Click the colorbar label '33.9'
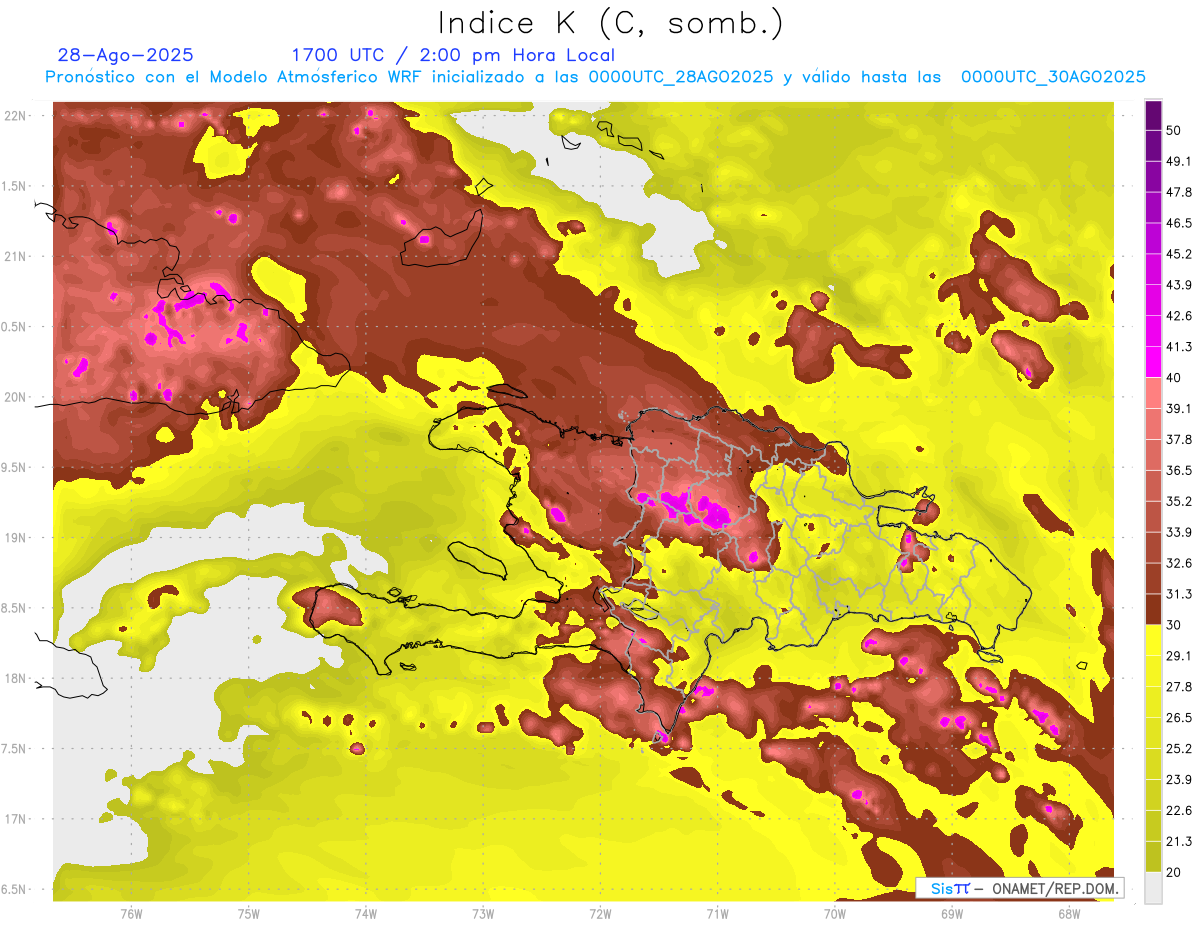 coord(1179,532)
